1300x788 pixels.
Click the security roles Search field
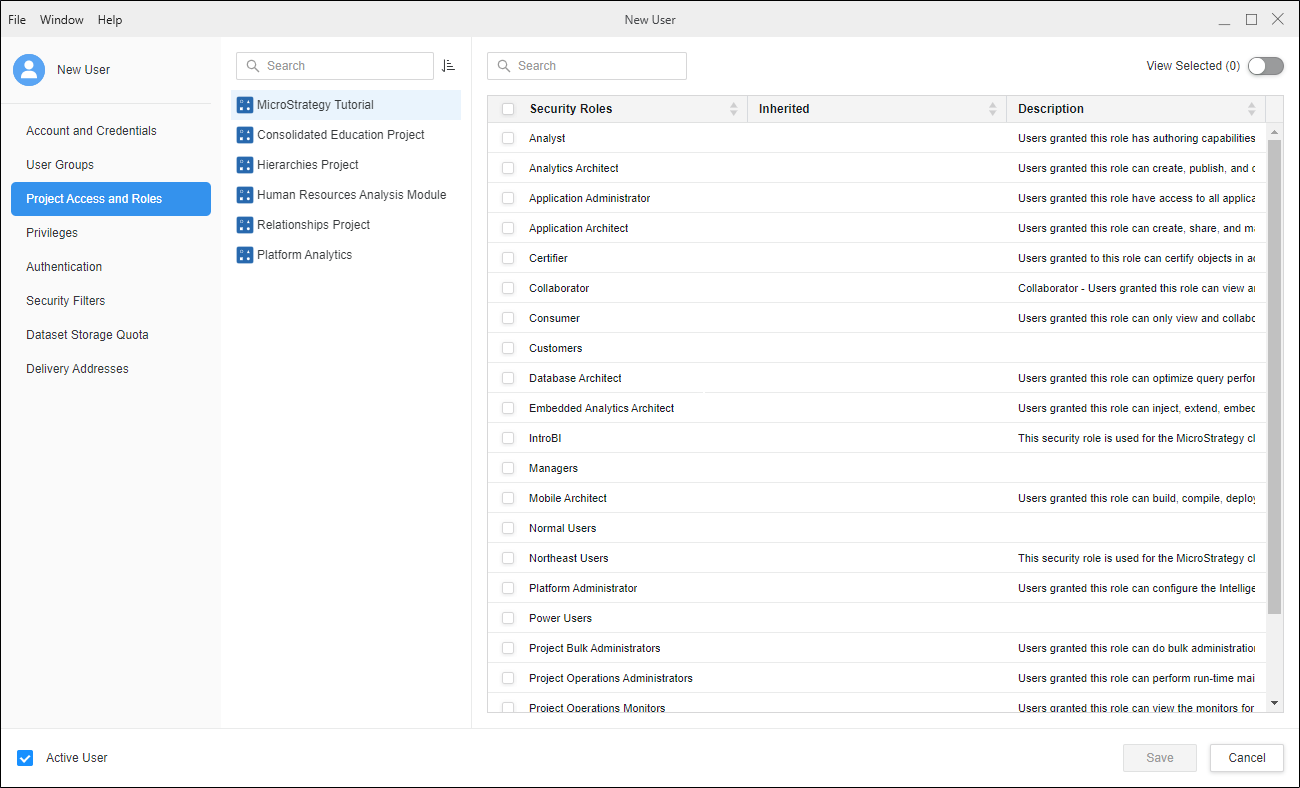click(587, 66)
